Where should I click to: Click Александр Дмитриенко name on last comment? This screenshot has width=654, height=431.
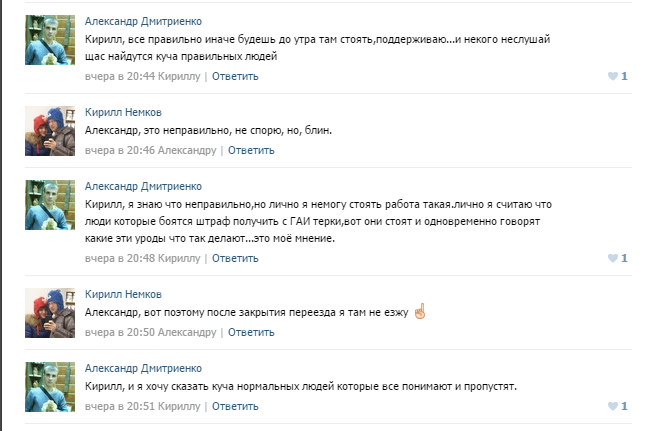143,368
